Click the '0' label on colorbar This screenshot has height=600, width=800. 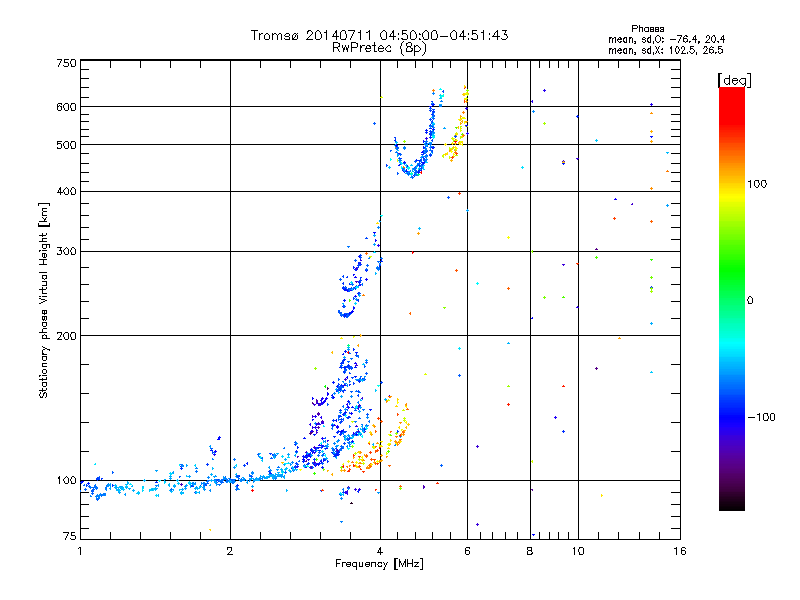tap(750, 300)
